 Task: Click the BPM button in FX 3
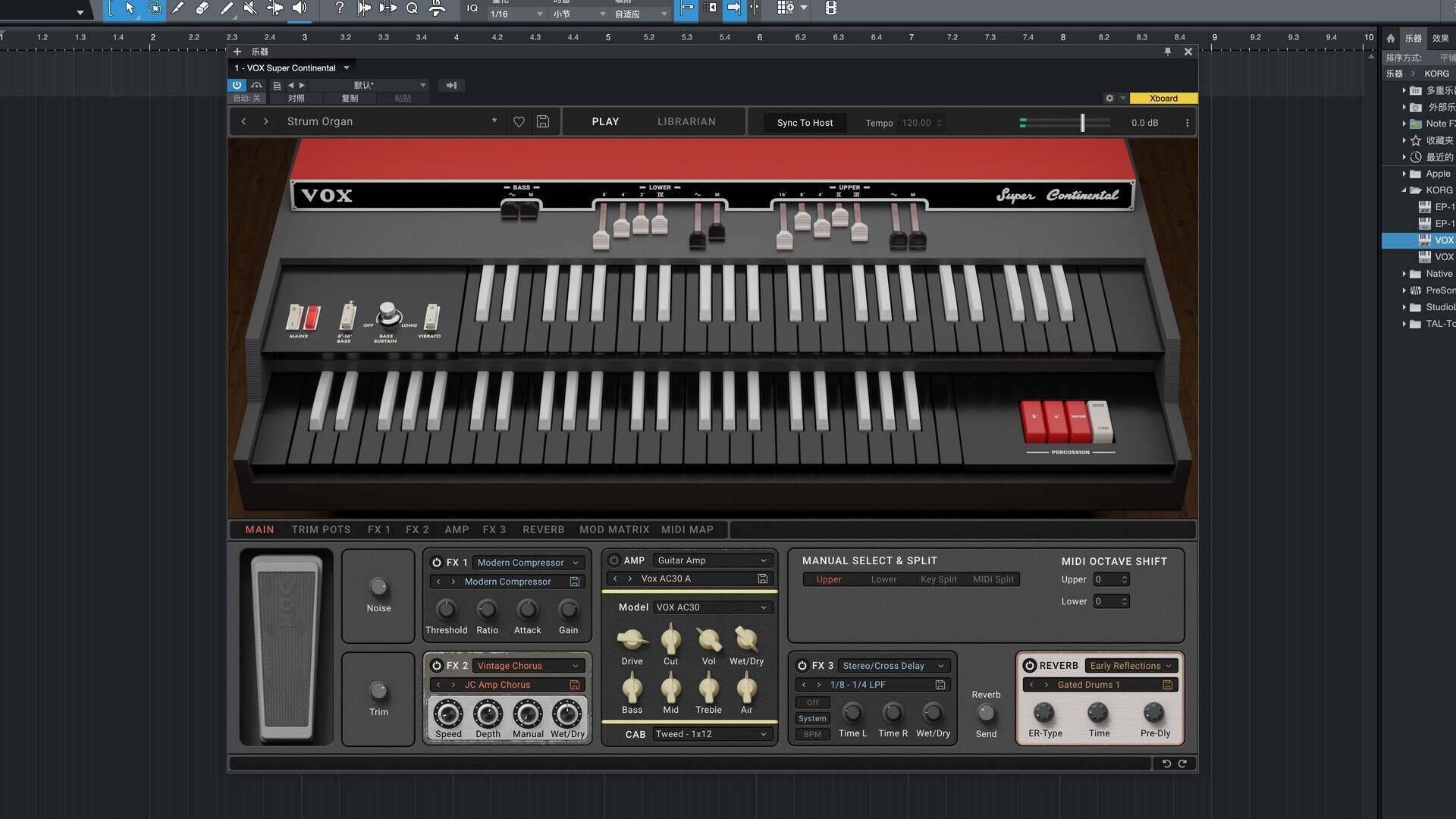click(812, 734)
